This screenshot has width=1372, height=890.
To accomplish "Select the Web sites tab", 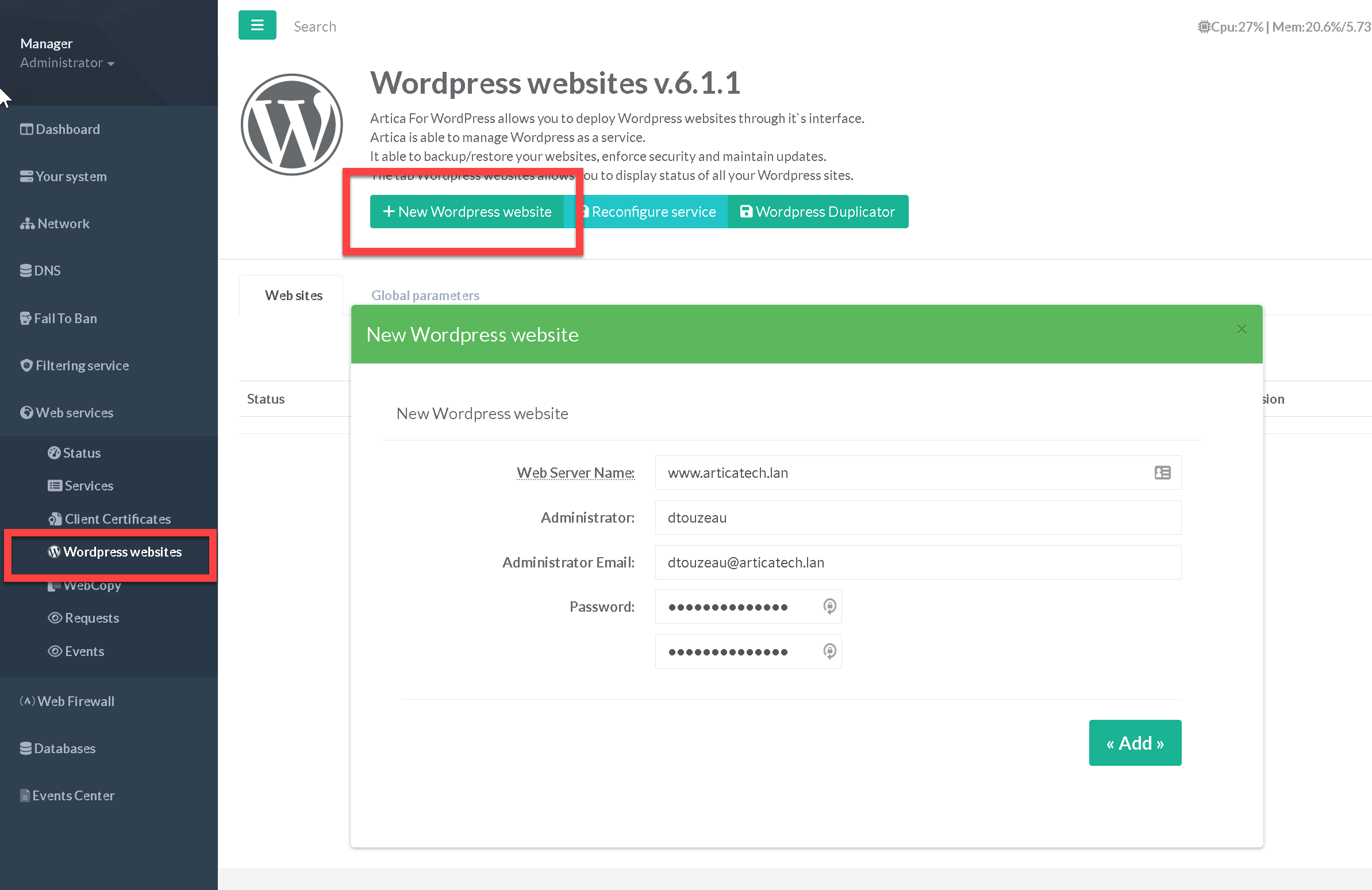I will click(x=293, y=296).
